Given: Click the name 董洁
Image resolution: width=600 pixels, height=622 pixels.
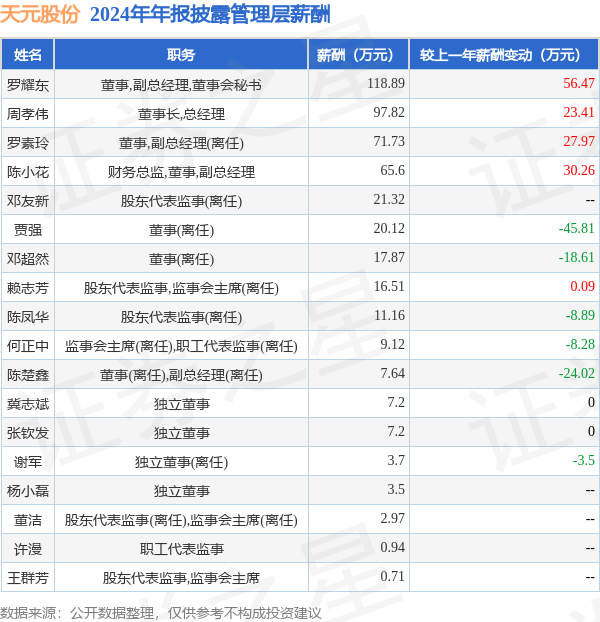Looking at the screenshot, I should [28, 520].
